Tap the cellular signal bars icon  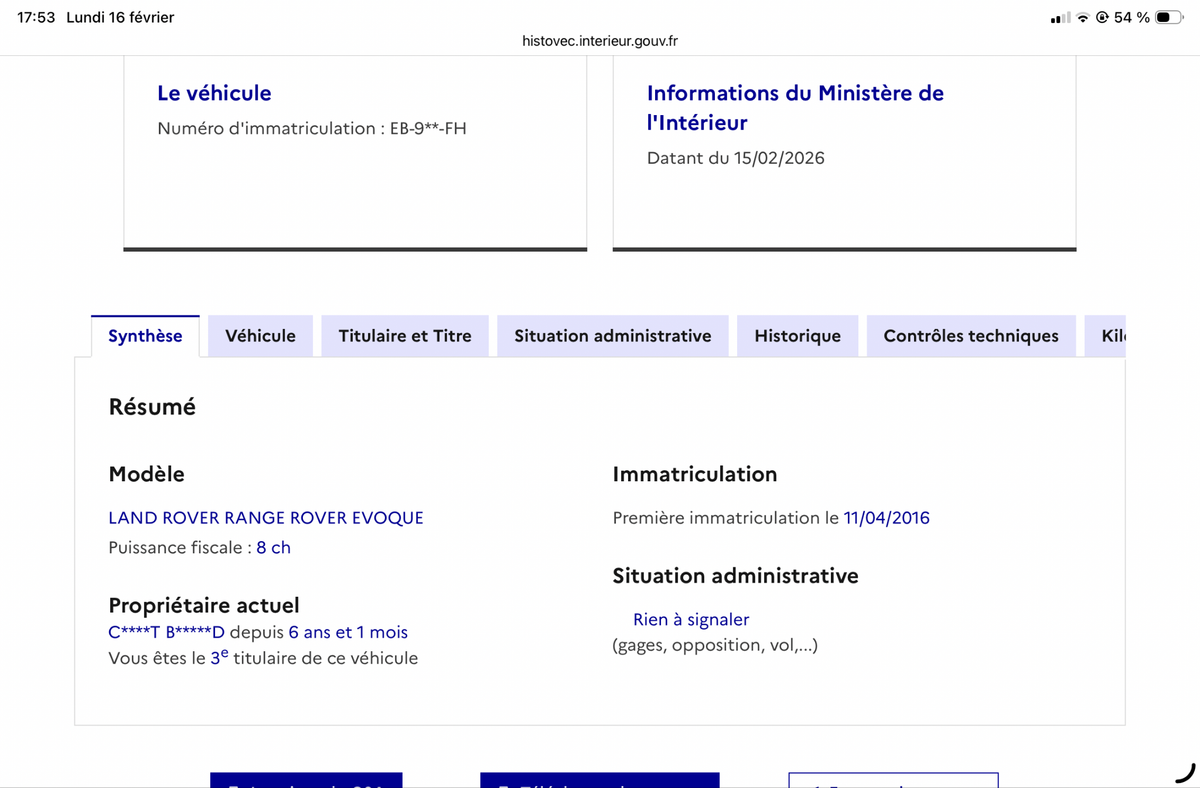point(1060,18)
